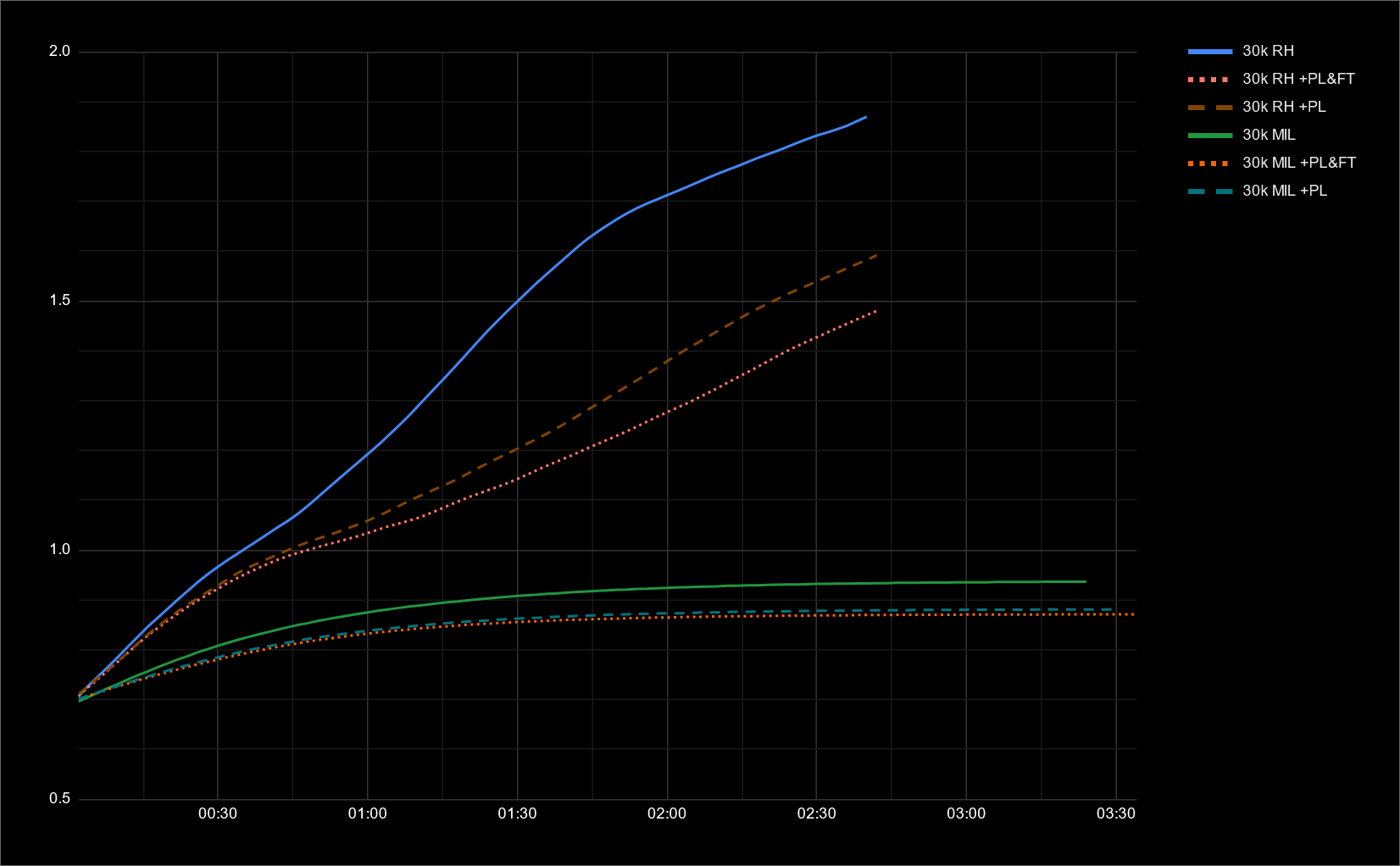Select the 30k MIL legend text

tap(1269, 136)
